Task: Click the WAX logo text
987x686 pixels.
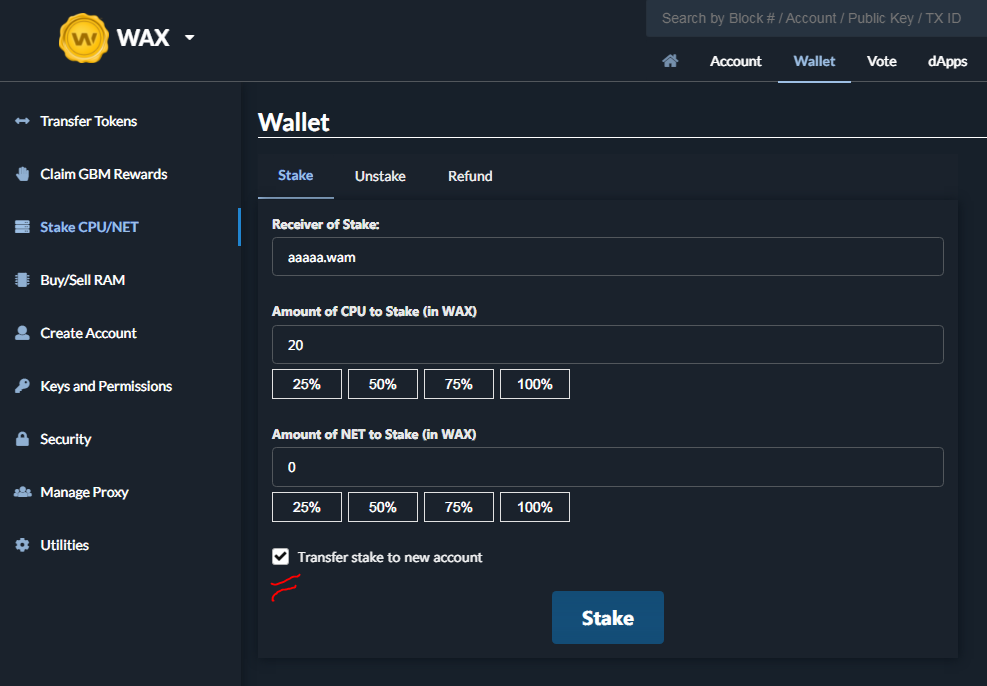Action: click(143, 38)
